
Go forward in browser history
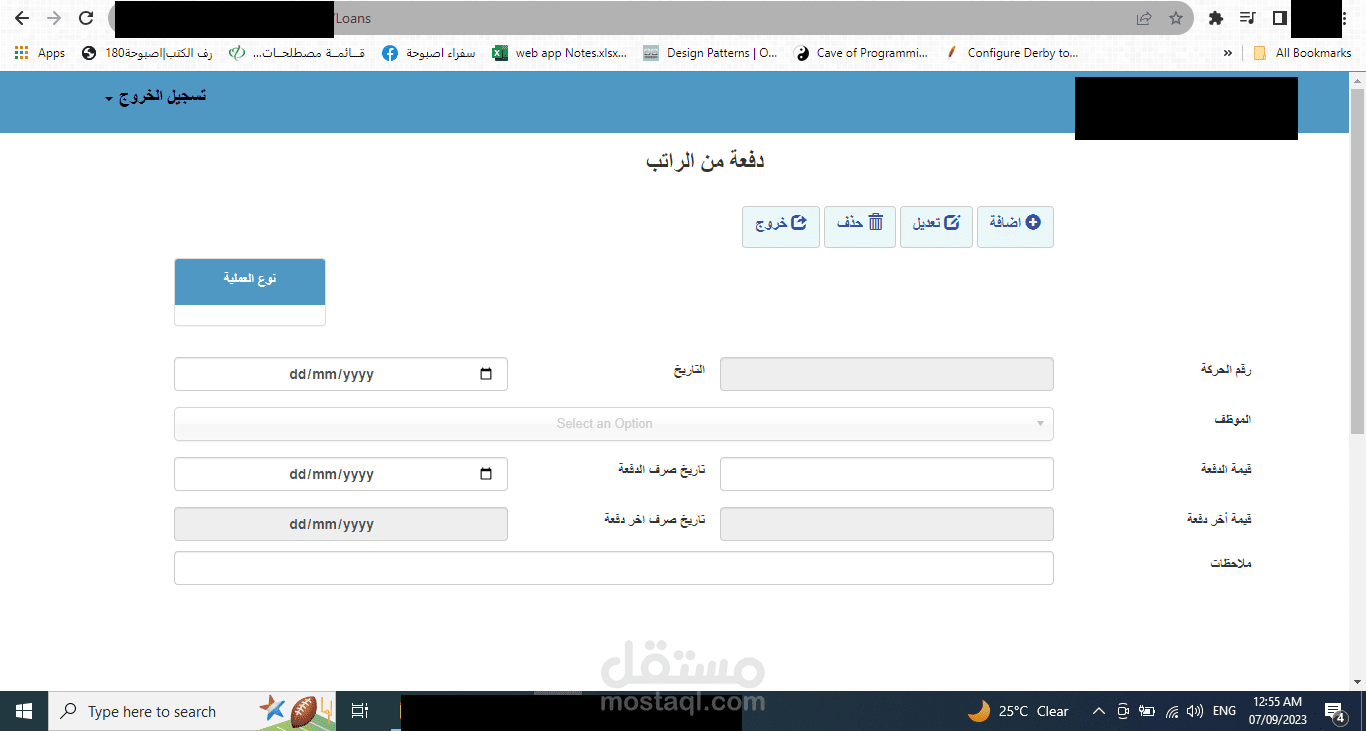54,18
